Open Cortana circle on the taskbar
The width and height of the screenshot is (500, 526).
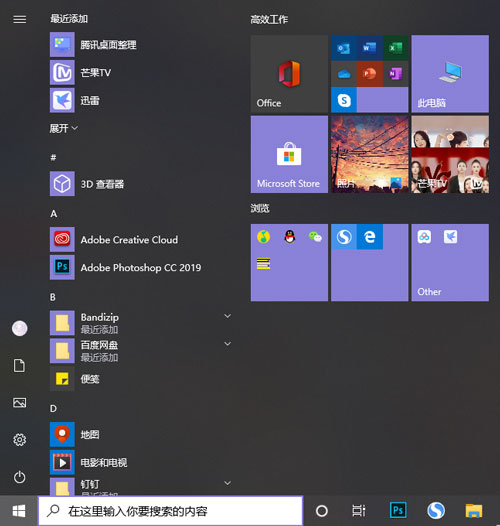(322, 511)
